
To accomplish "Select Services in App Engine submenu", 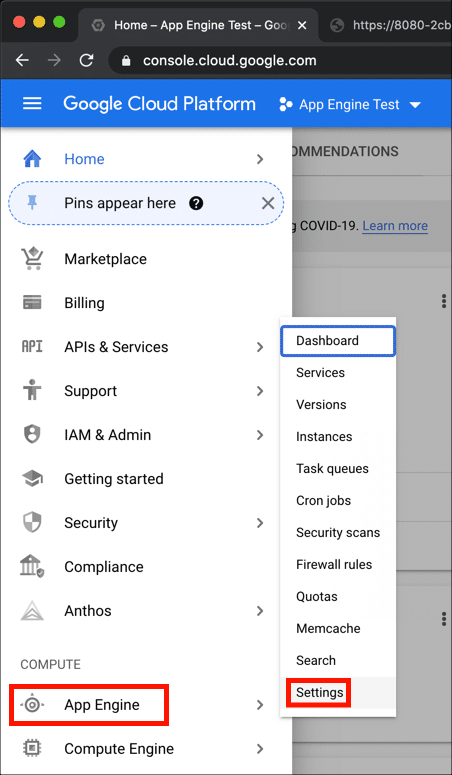I will [x=338, y=373].
